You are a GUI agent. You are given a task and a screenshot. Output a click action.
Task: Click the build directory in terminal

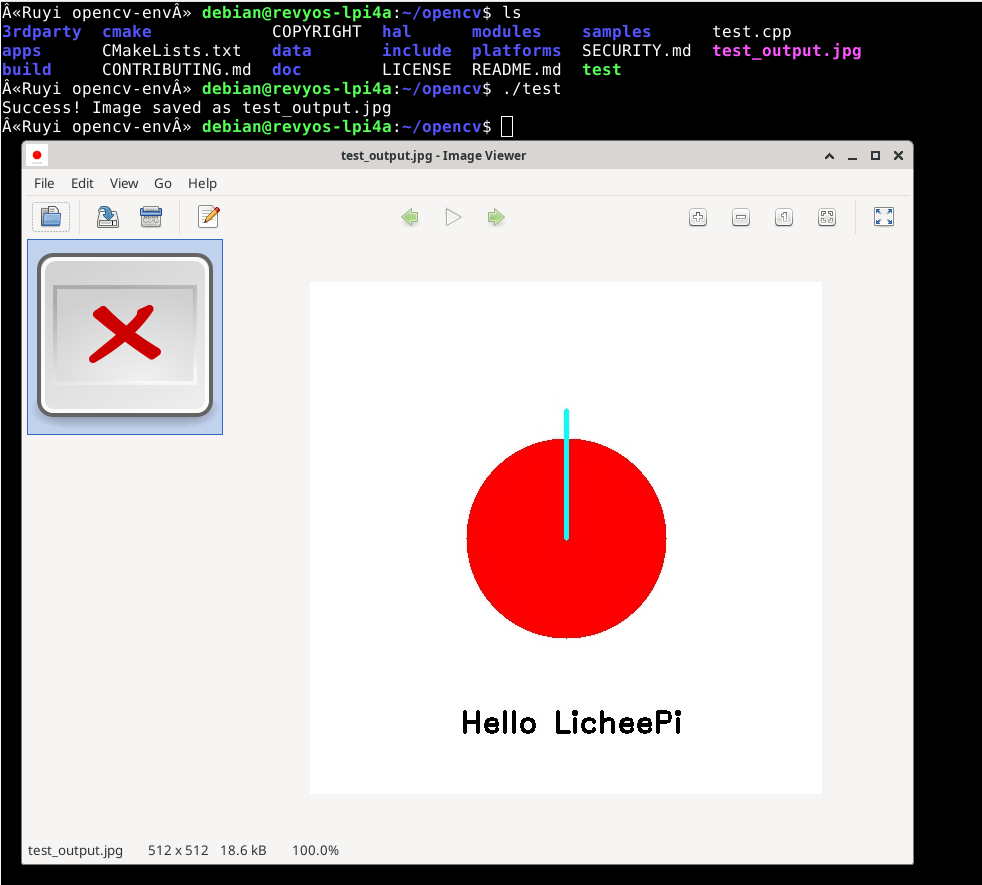pos(26,70)
